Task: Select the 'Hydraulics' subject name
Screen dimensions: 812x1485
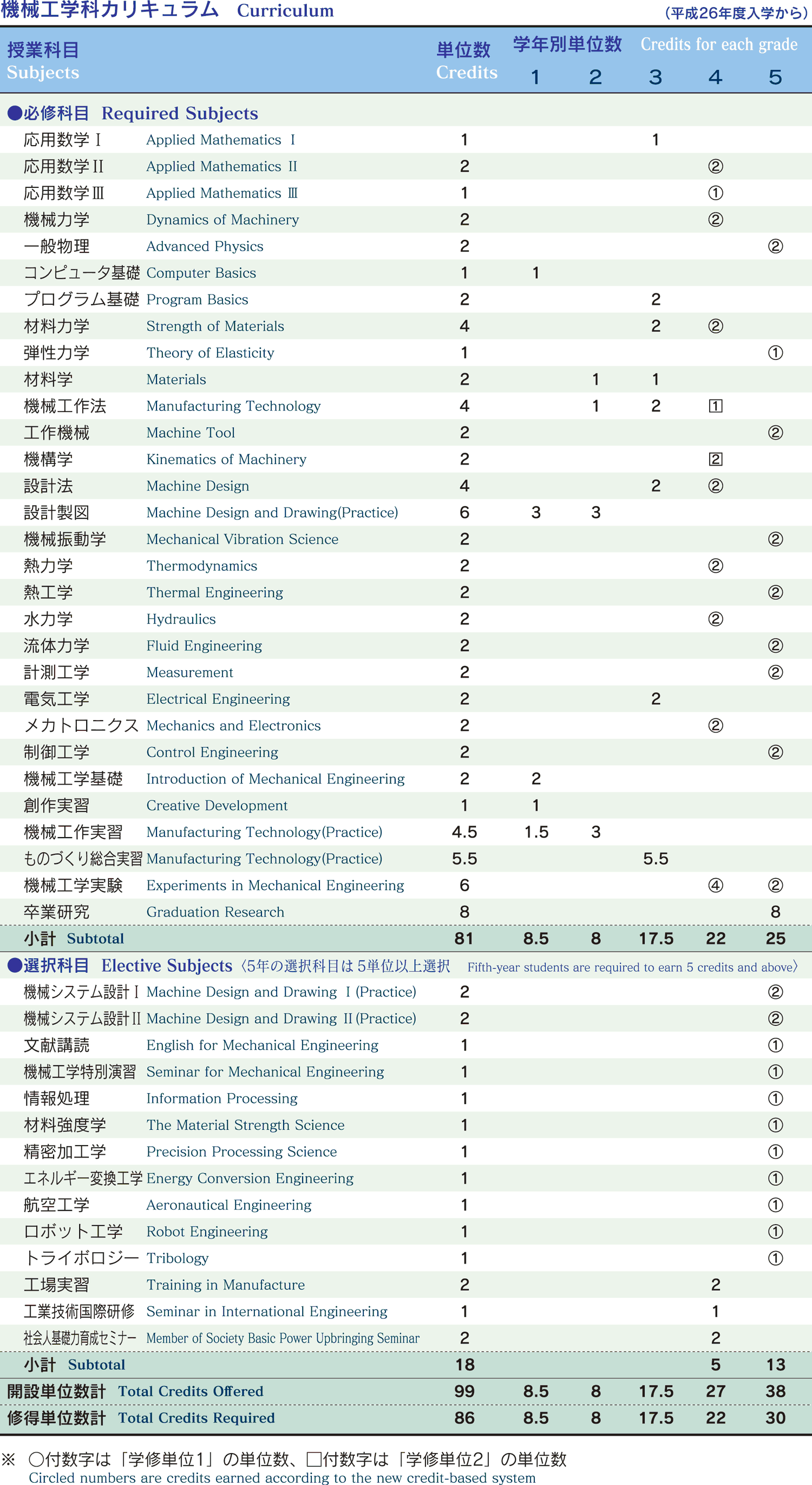Action: point(181,619)
